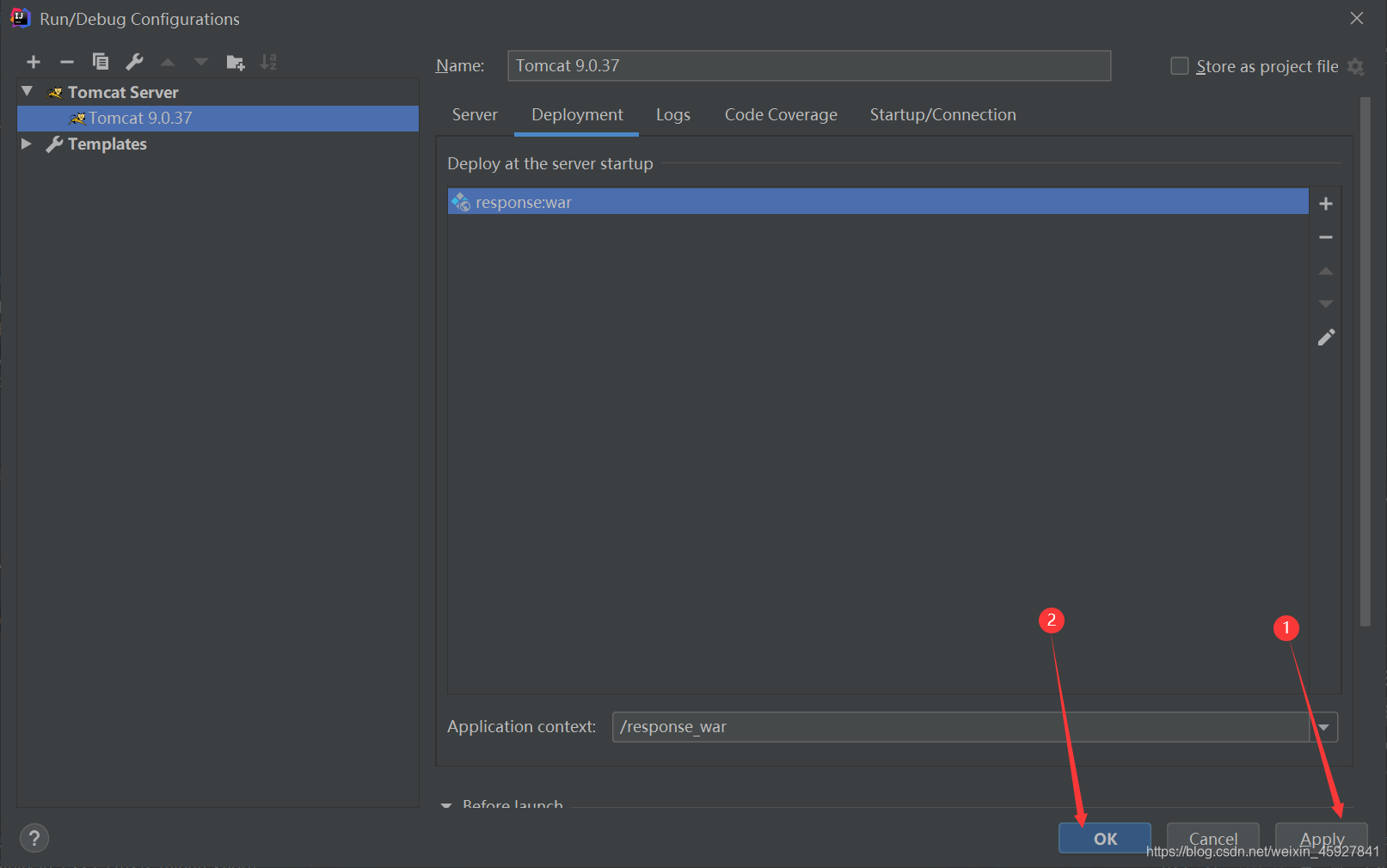
Task: Add a new run configuration
Action: (34, 62)
